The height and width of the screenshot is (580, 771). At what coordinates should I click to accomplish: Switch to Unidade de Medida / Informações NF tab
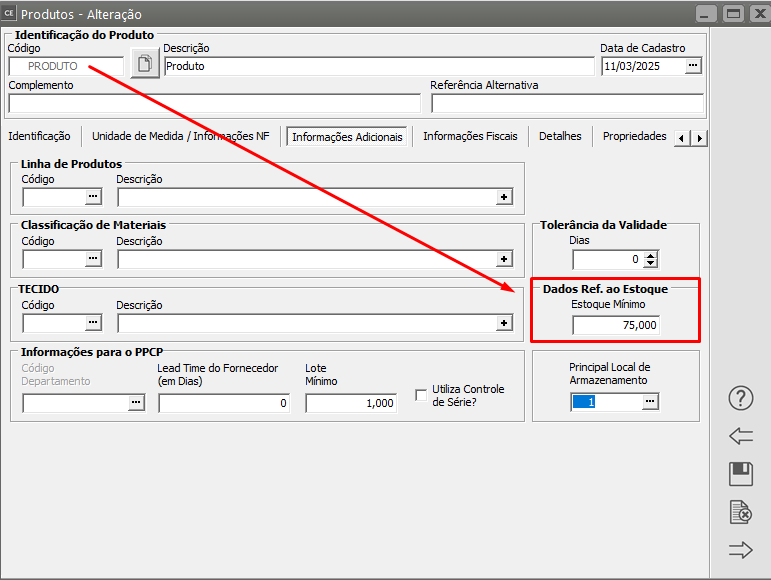click(x=180, y=137)
